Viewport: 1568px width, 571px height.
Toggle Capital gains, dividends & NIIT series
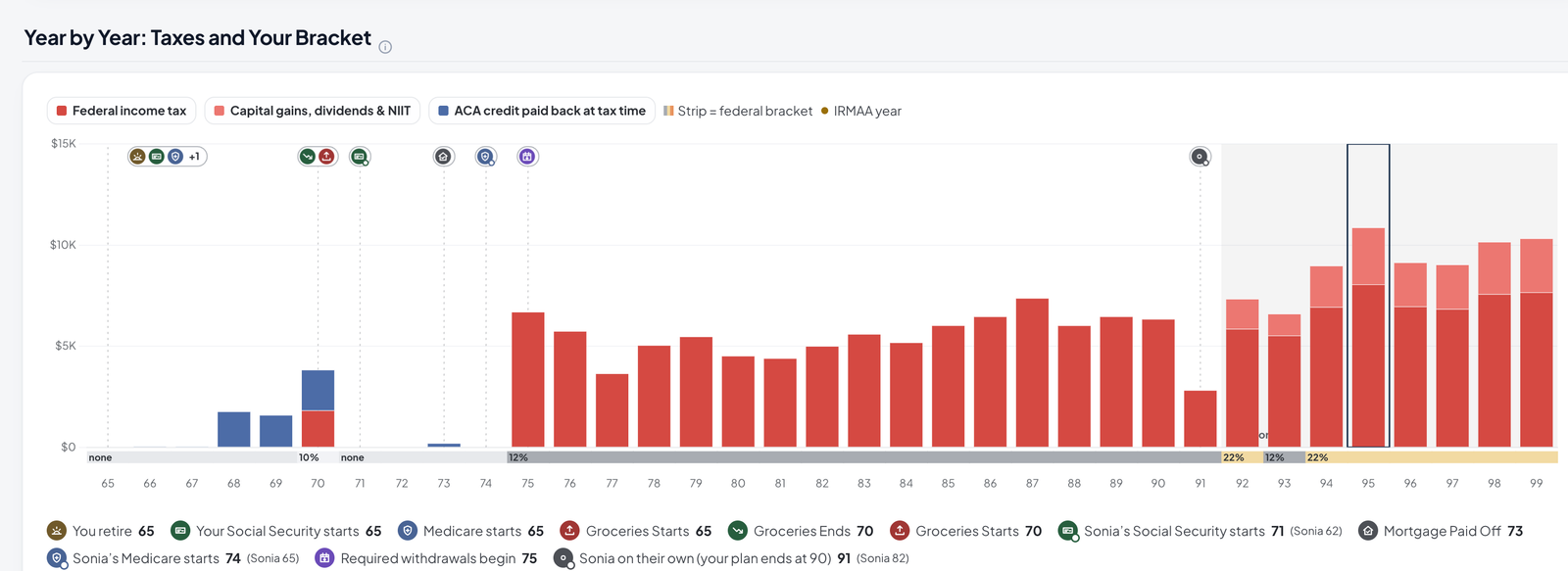pos(313,111)
